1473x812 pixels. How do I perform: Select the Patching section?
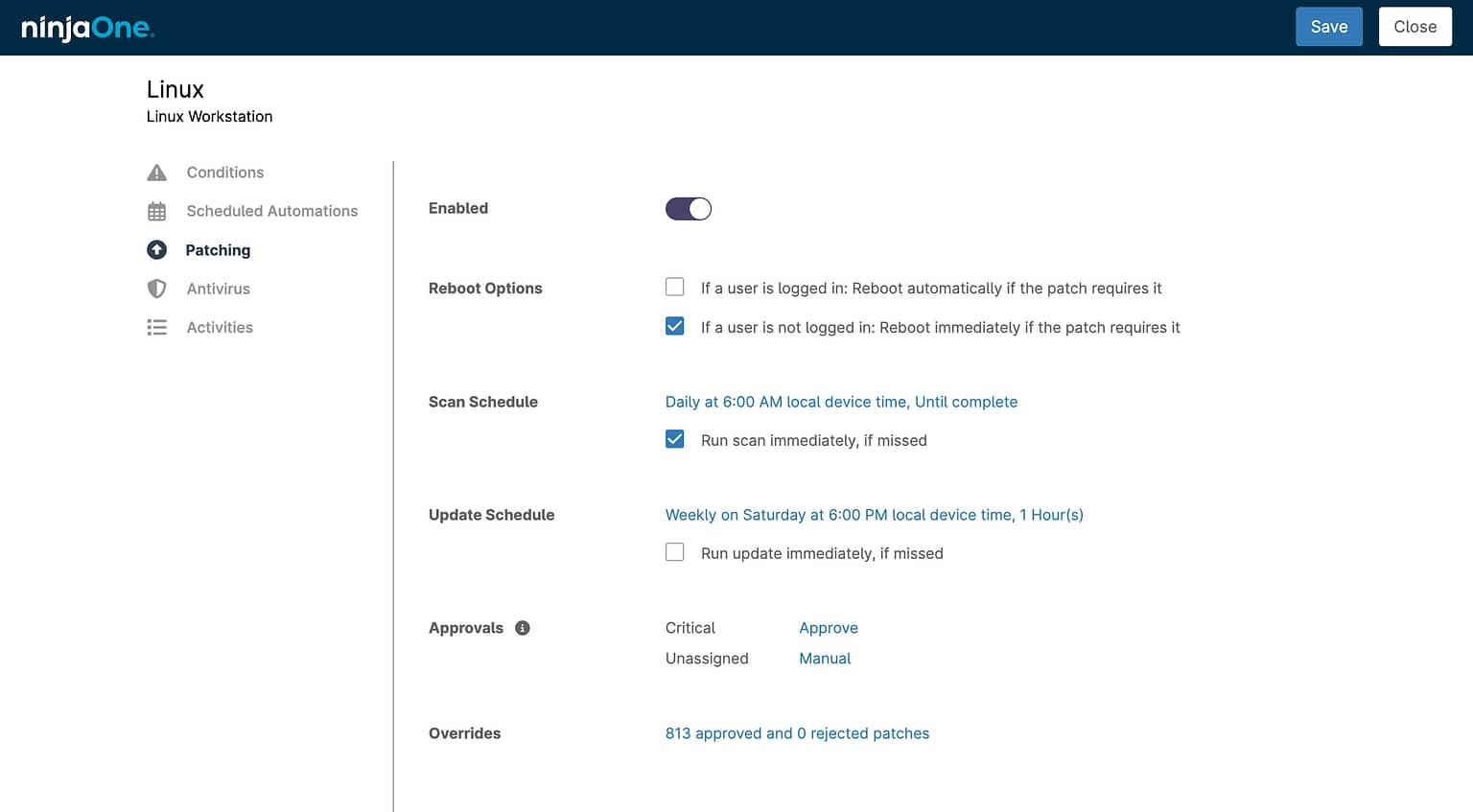218,250
